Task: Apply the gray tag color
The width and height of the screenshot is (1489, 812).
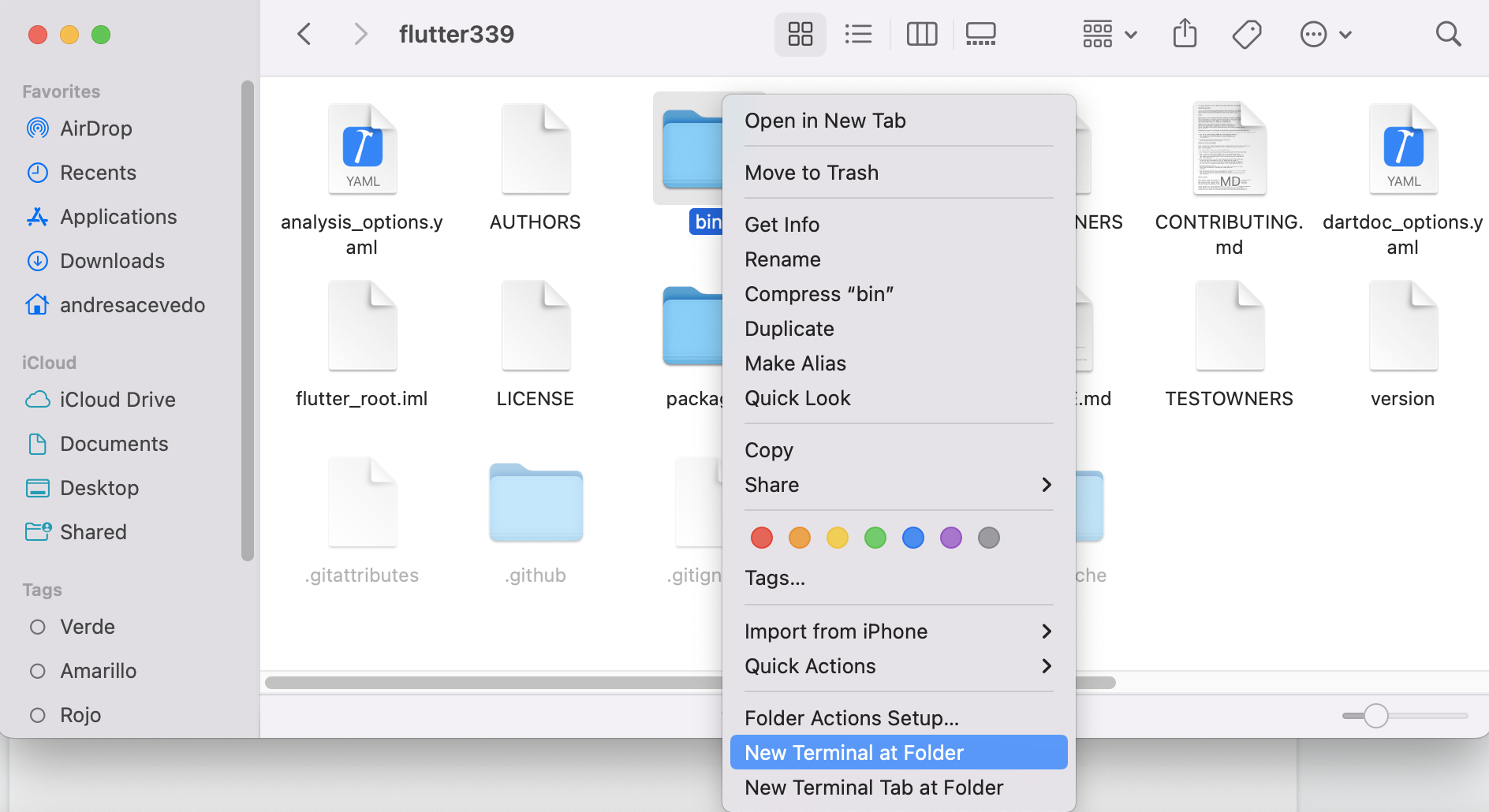Action: point(989,538)
